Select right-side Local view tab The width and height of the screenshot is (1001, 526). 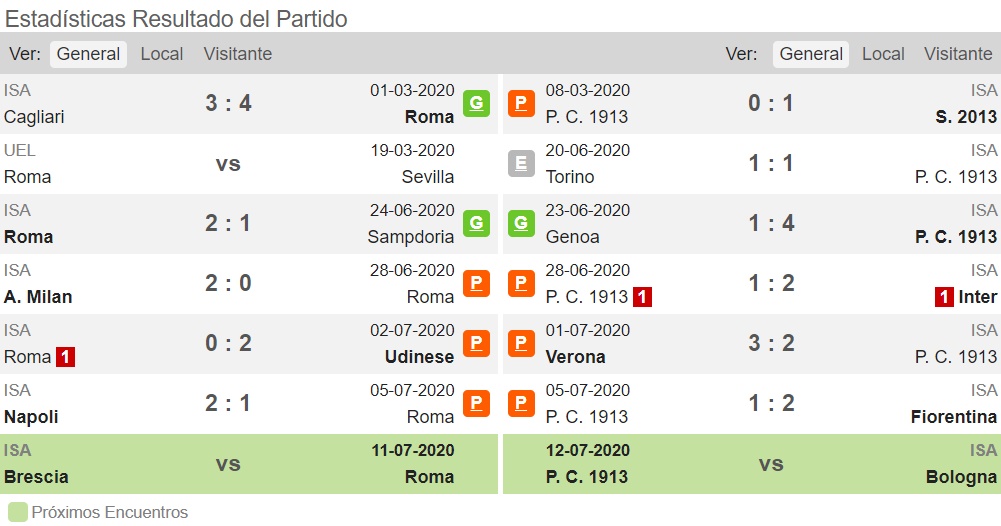click(883, 54)
